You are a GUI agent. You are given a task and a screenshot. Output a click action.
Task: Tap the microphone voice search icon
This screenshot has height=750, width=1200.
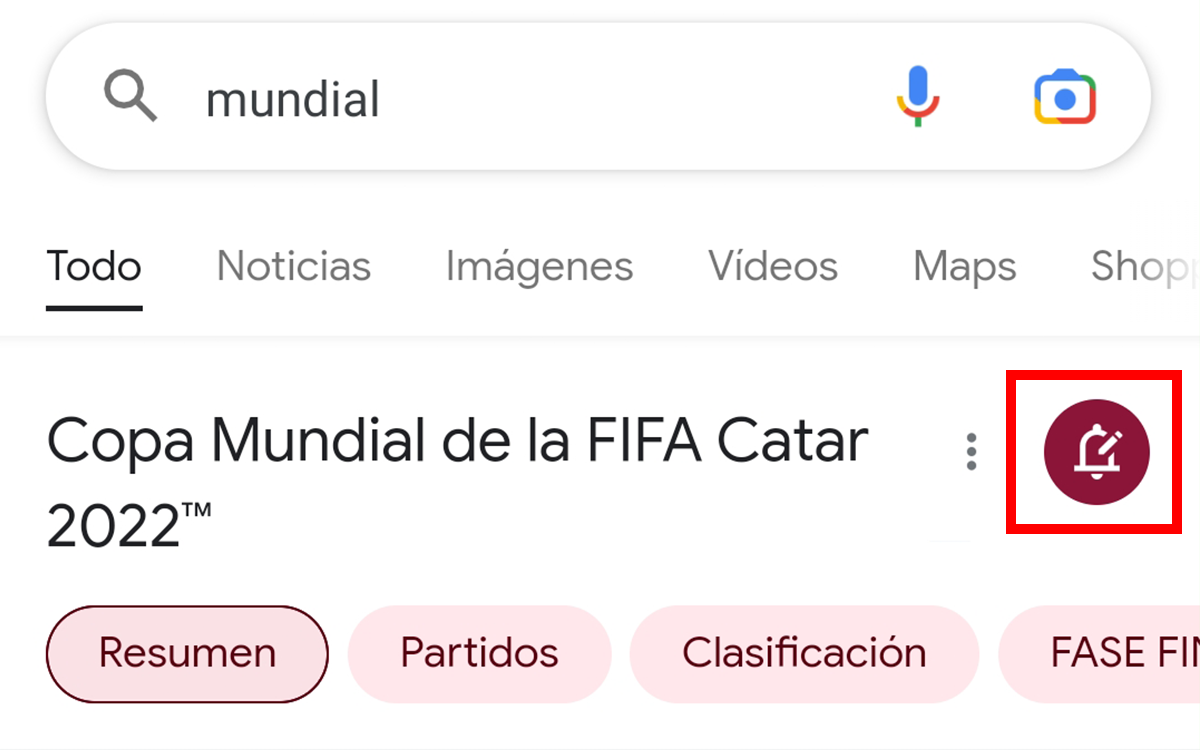(x=916, y=97)
